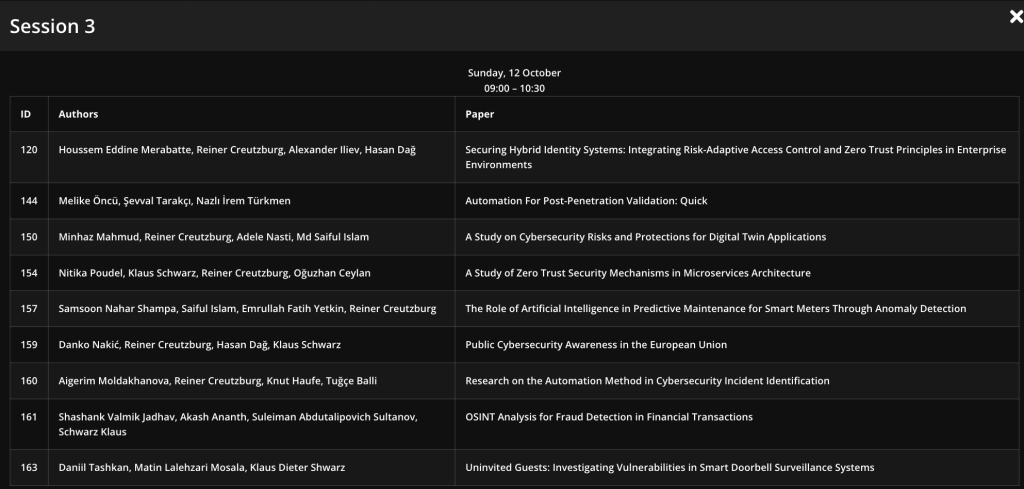
Task: Click the Session 3 title heading
Action: pyautogui.click(x=53, y=27)
